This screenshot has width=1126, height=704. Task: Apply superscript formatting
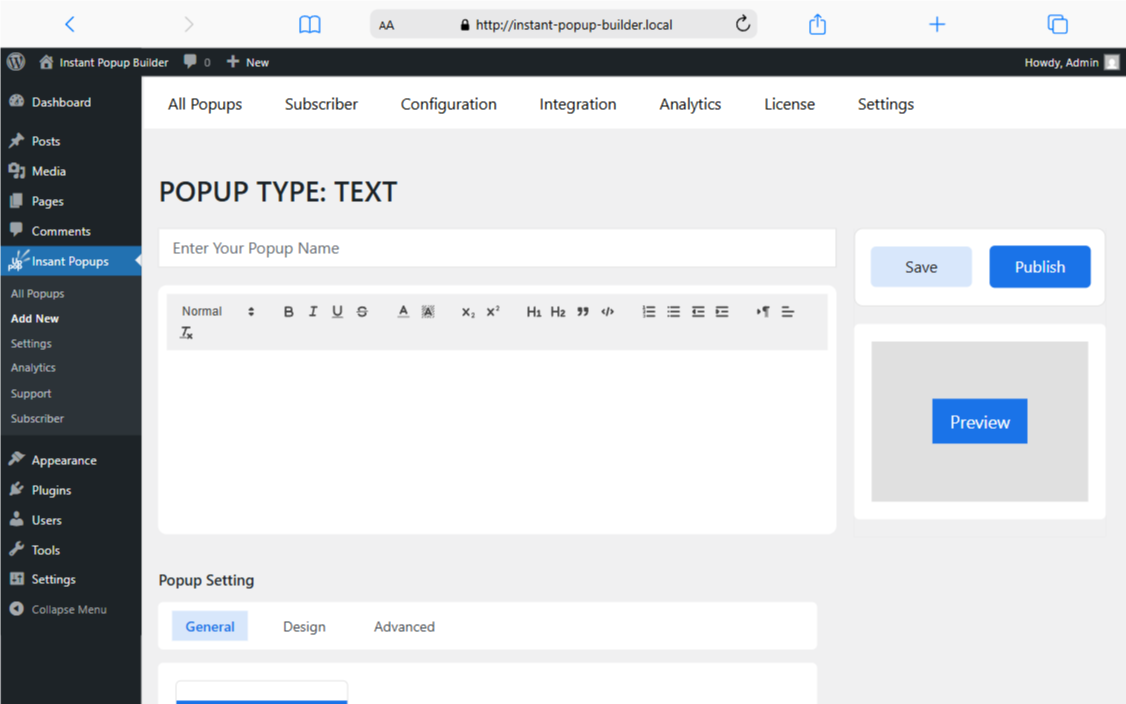click(493, 312)
